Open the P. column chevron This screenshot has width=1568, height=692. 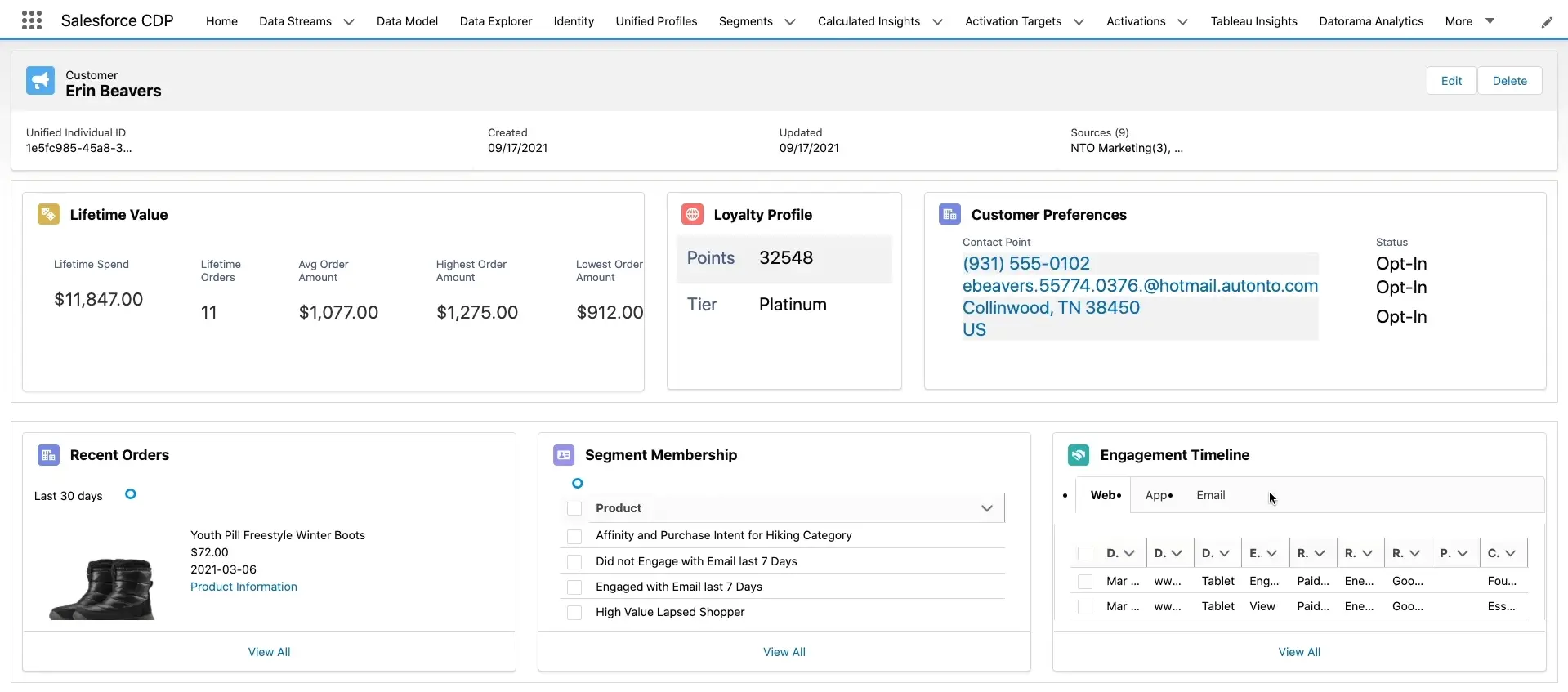tap(1463, 553)
